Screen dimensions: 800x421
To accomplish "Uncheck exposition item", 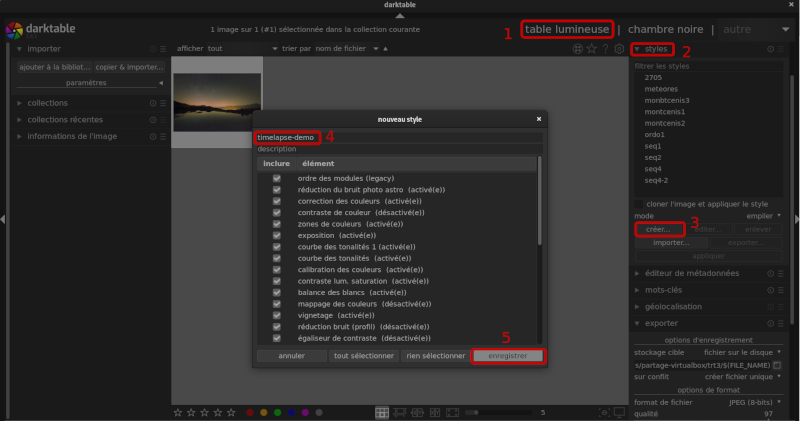I will 277,235.
